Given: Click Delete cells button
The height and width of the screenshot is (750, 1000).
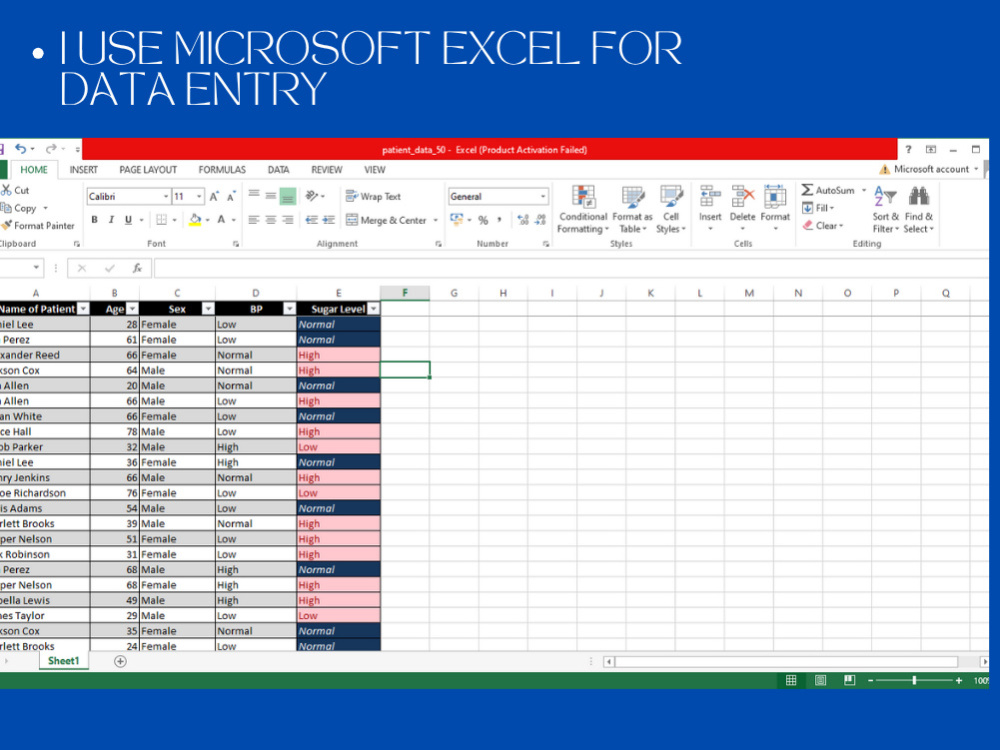Looking at the screenshot, I should point(742,209).
